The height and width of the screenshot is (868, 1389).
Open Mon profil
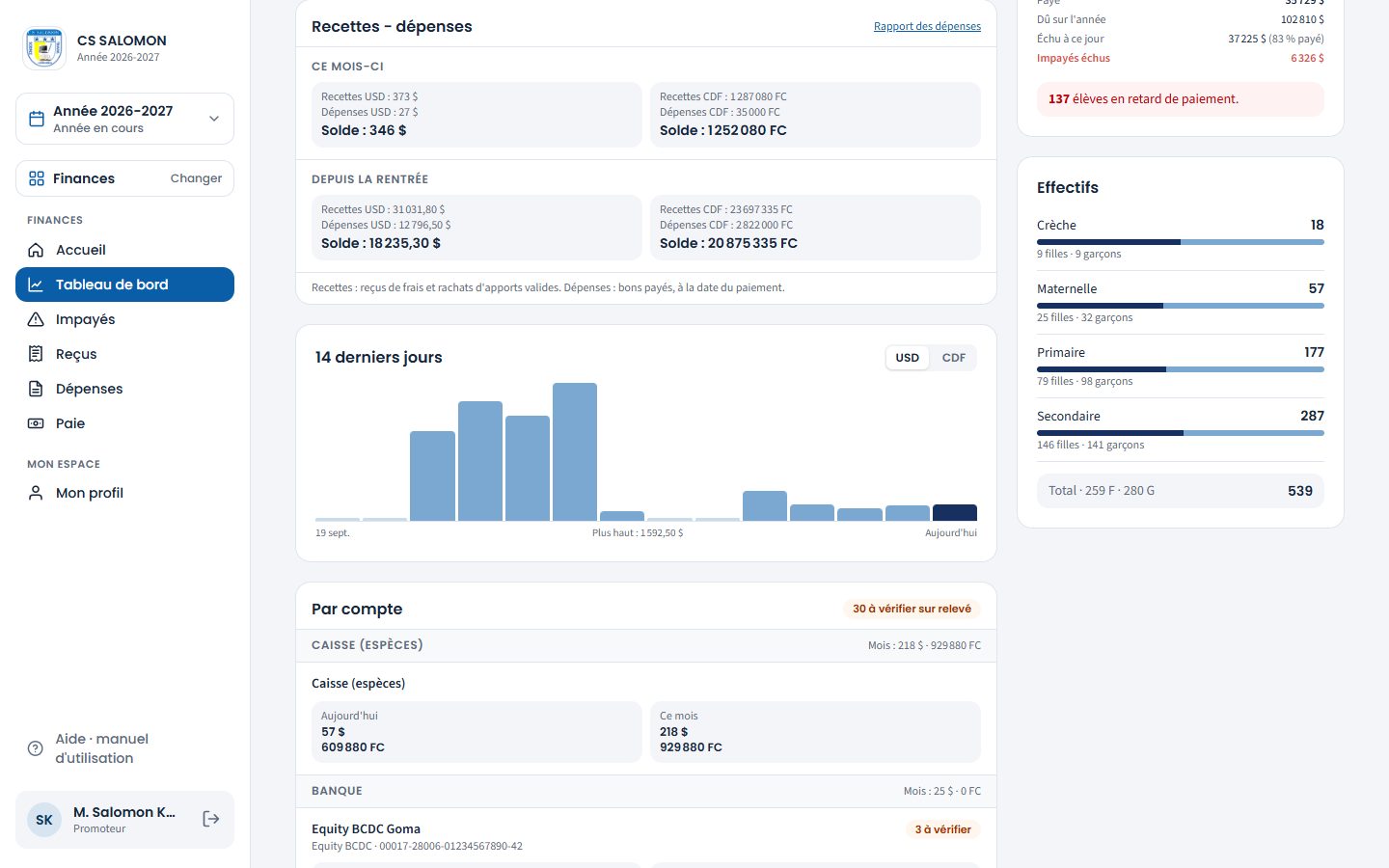tap(124, 493)
